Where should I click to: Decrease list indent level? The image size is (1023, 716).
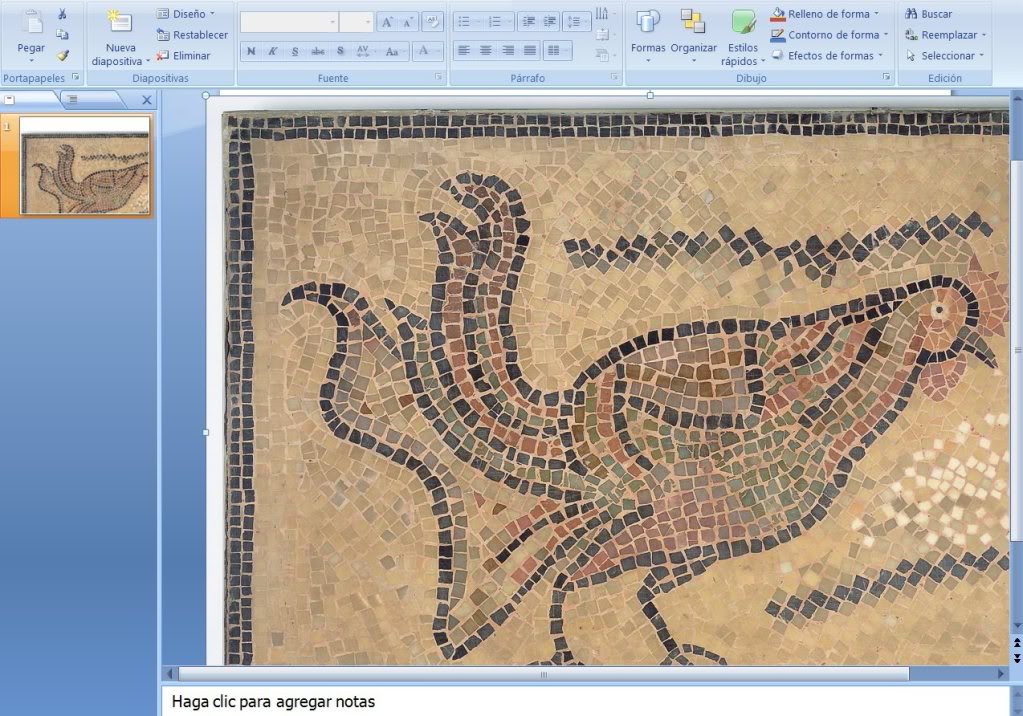point(529,22)
